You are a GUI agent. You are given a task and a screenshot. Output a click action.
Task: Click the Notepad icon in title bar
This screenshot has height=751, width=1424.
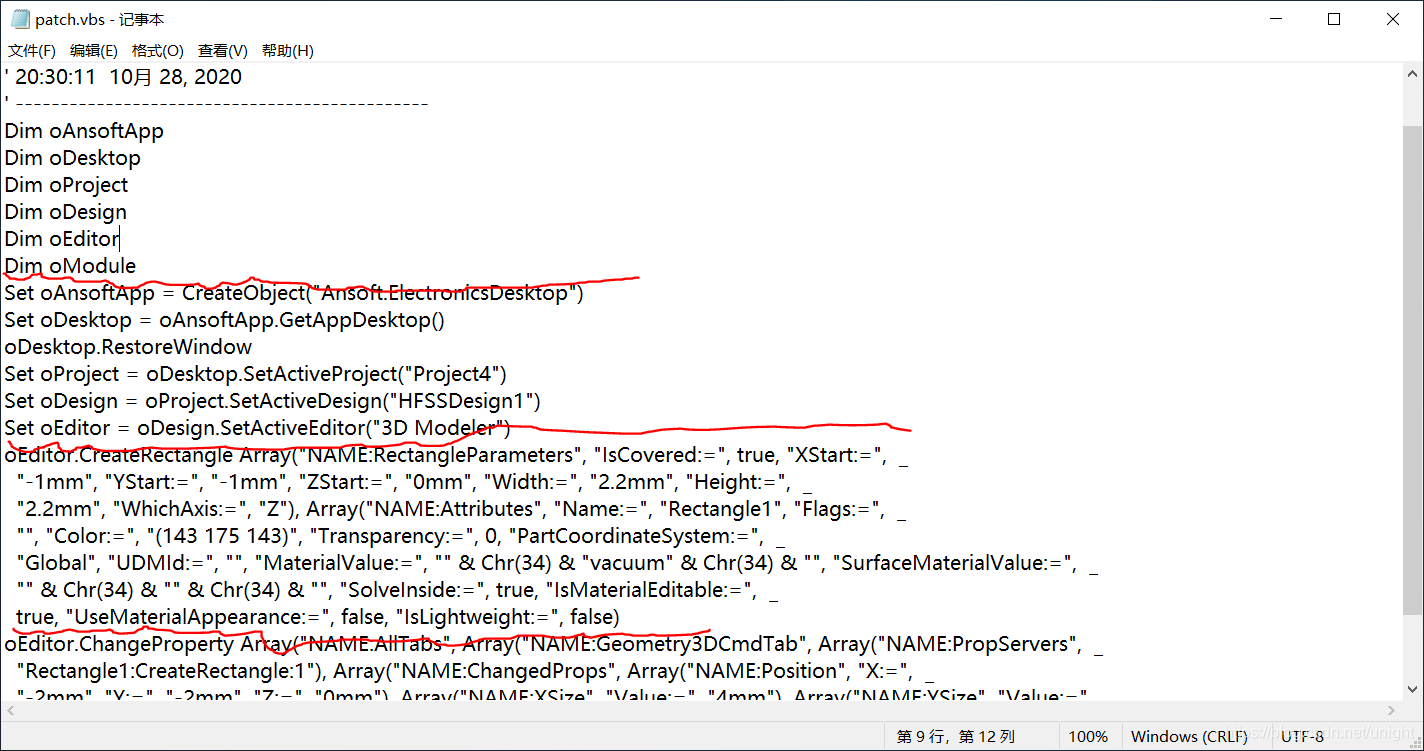[x=20, y=19]
